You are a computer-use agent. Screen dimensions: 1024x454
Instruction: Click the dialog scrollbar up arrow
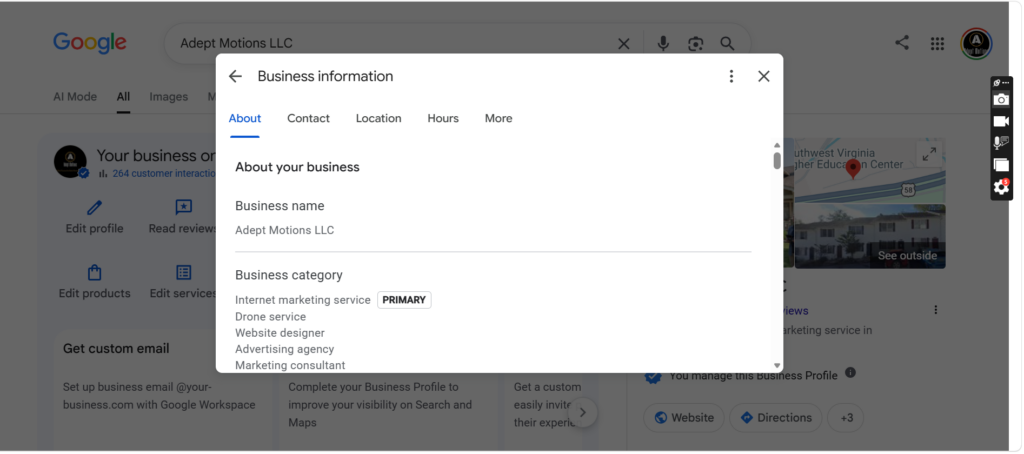pyautogui.click(x=777, y=145)
